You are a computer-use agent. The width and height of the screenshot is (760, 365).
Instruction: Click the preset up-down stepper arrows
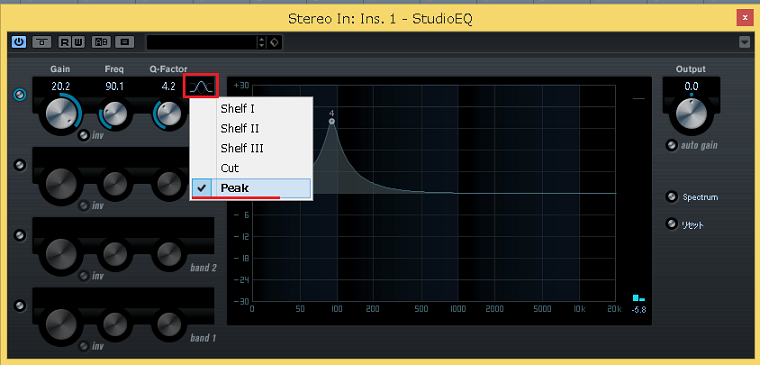click(262, 42)
